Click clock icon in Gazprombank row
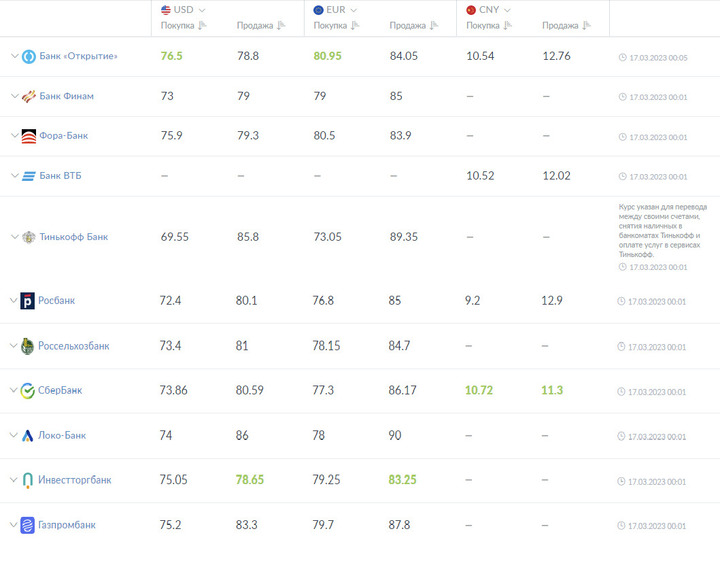The width and height of the screenshot is (720, 561). tap(621, 526)
